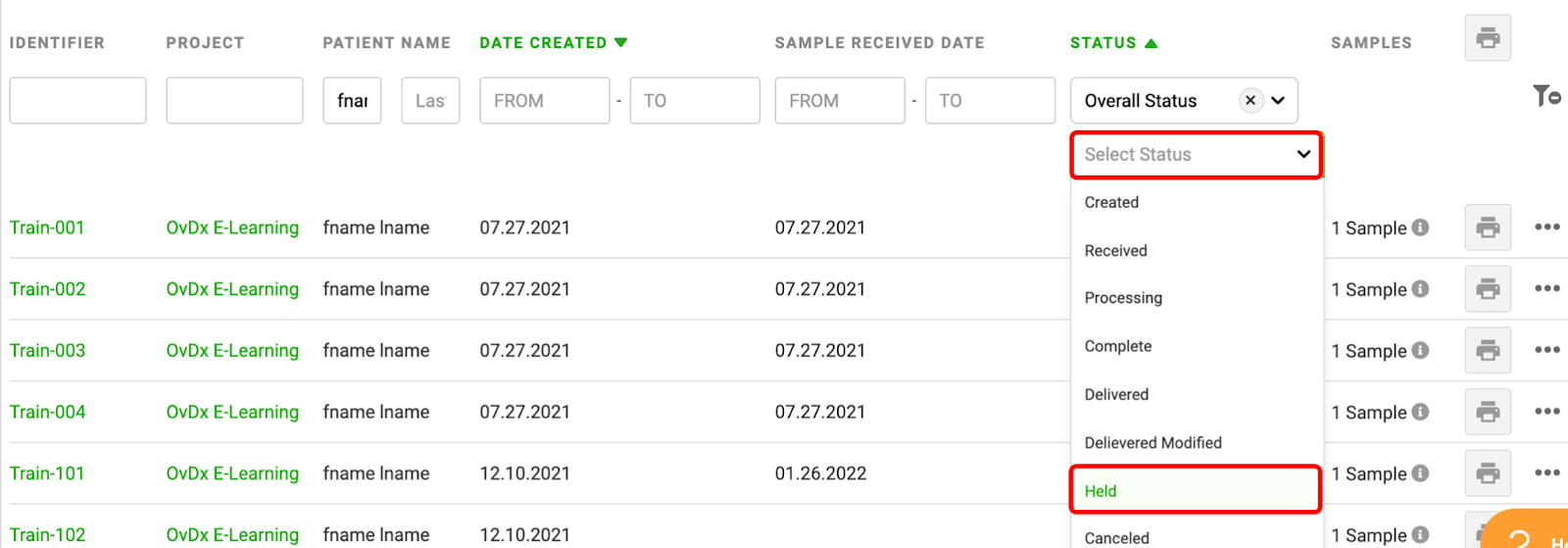Click the Date Created FROM field

coord(544,100)
